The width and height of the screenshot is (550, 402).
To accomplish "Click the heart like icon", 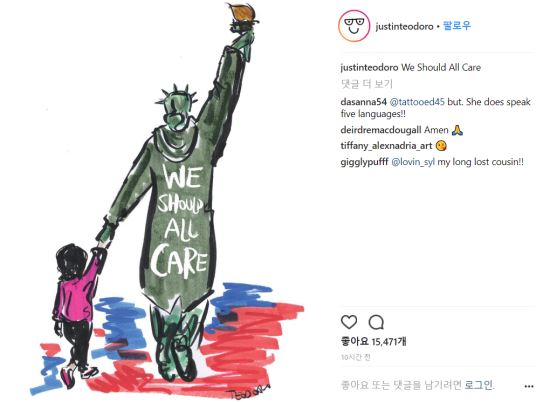I will 349,322.
